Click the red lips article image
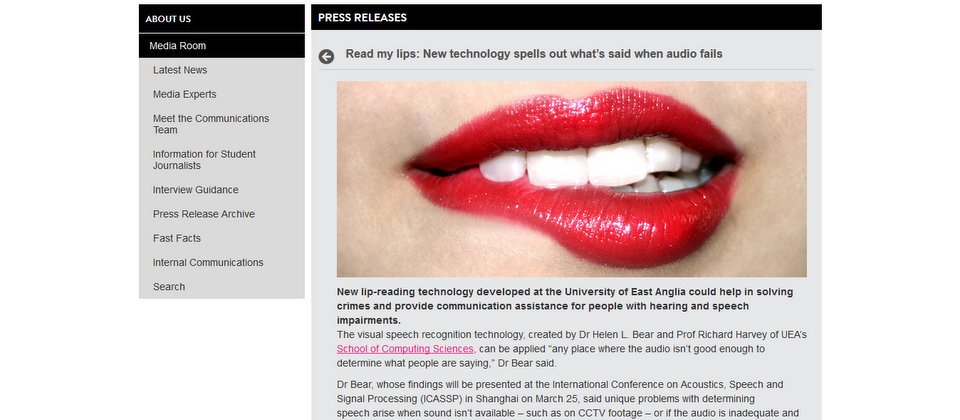The height and width of the screenshot is (420, 960). (x=571, y=179)
